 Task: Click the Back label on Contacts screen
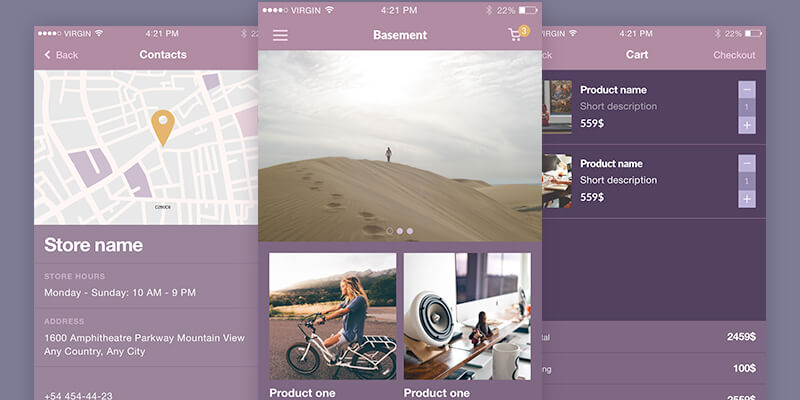67,55
